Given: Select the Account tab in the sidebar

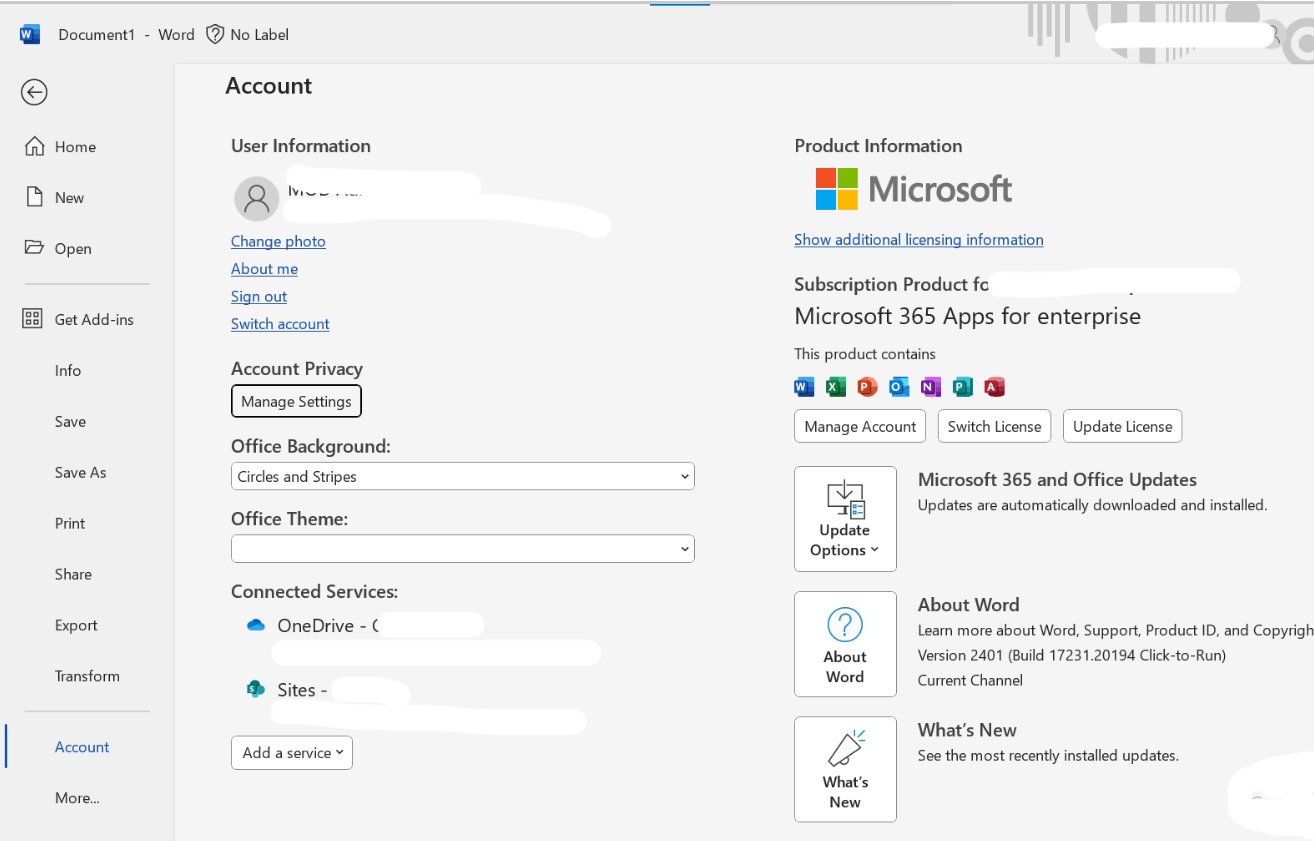Looking at the screenshot, I should (x=82, y=748).
